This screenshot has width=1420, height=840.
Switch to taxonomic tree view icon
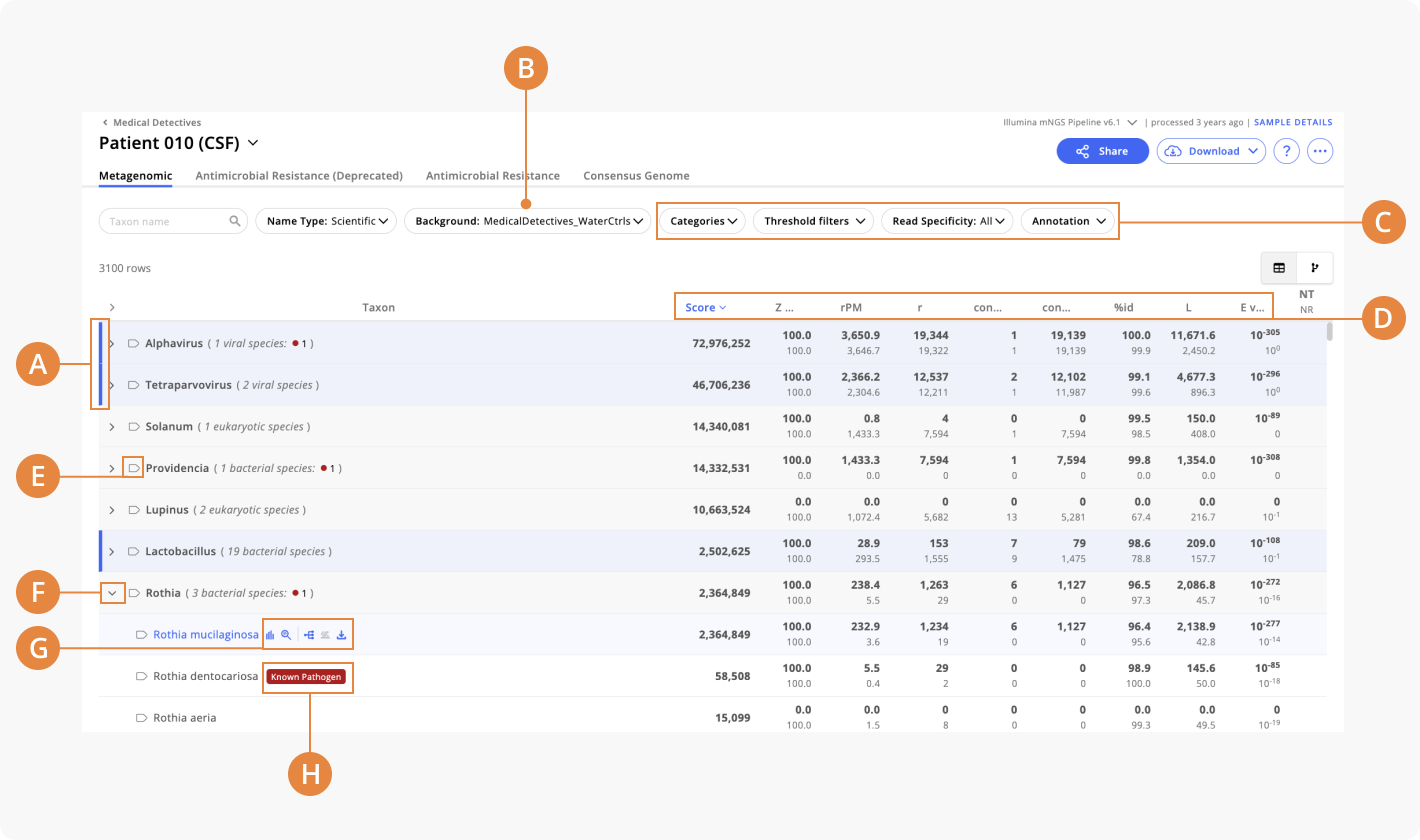pos(1314,267)
